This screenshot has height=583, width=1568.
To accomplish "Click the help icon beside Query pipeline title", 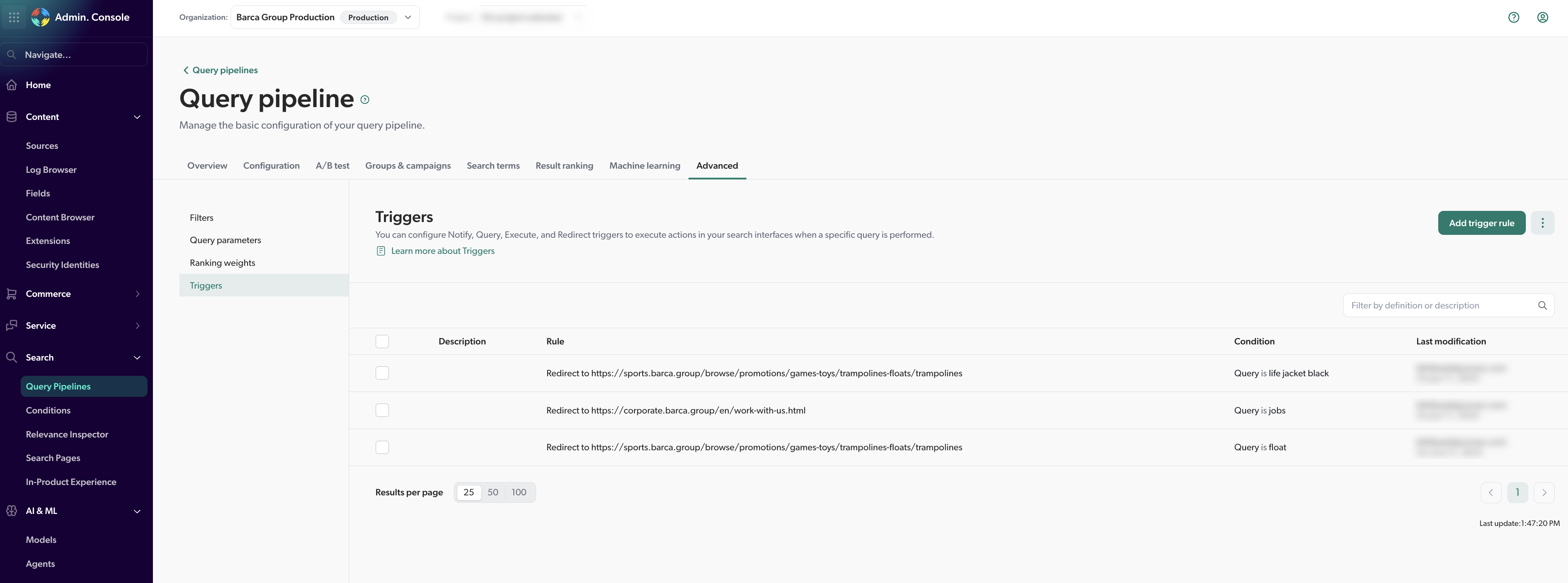I will tap(365, 99).
